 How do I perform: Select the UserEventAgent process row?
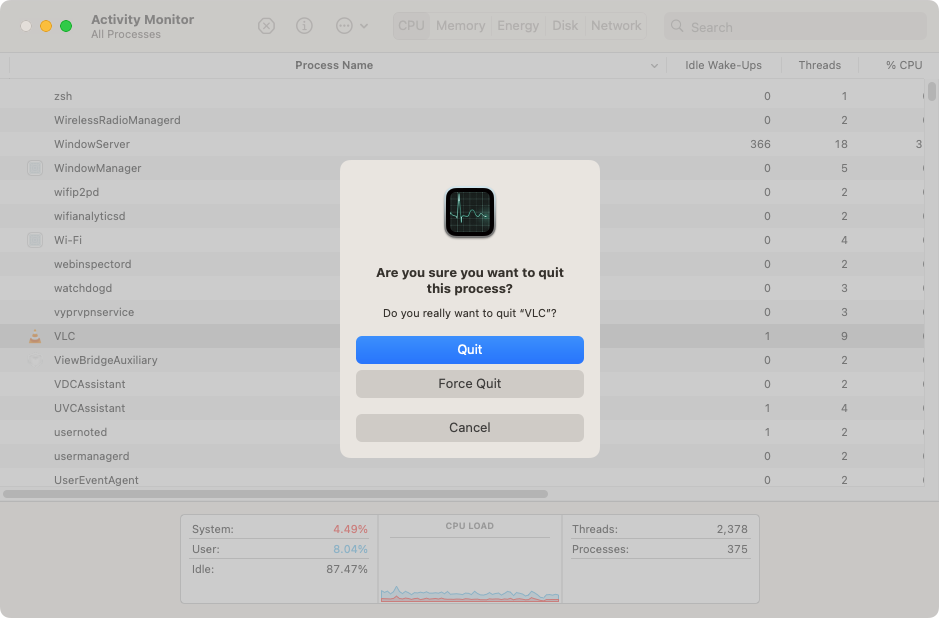click(461, 479)
